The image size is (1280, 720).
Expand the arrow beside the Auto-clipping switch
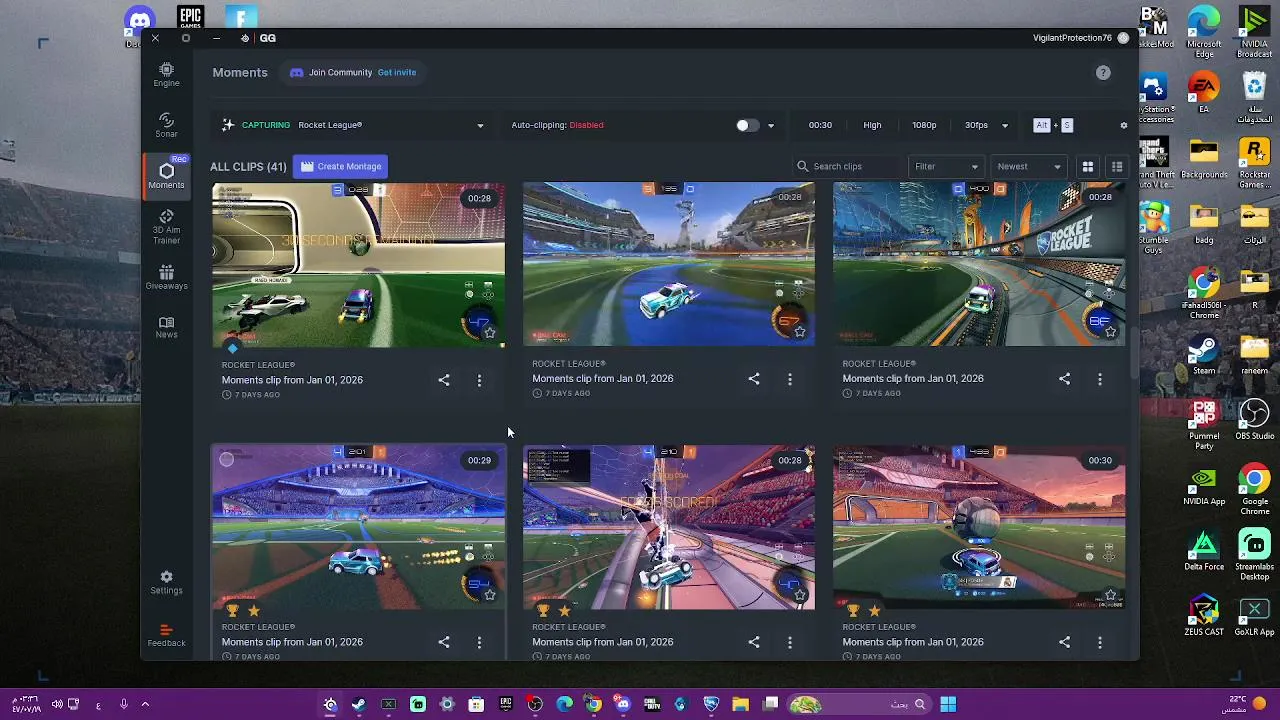[x=770, y=126]
